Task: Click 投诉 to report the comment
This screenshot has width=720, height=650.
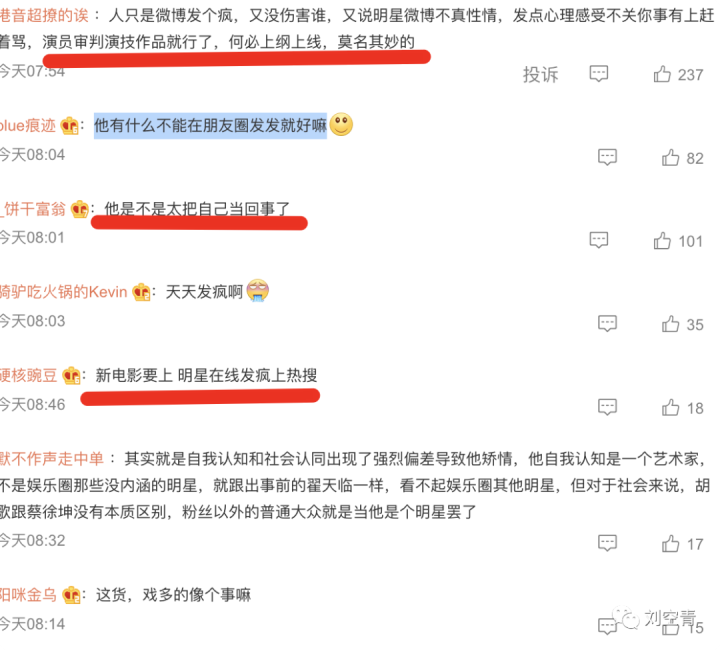Action: click(540, 74)
